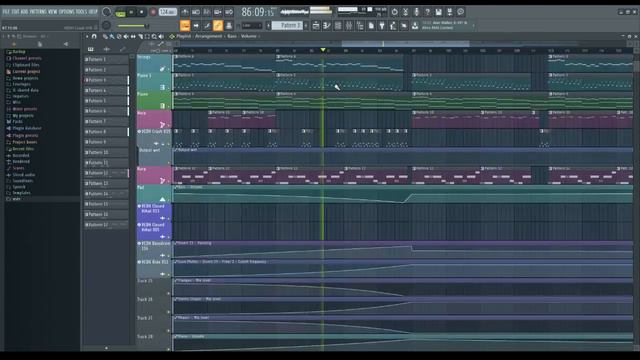Open the Browser toggle icon

pos(360,26)
